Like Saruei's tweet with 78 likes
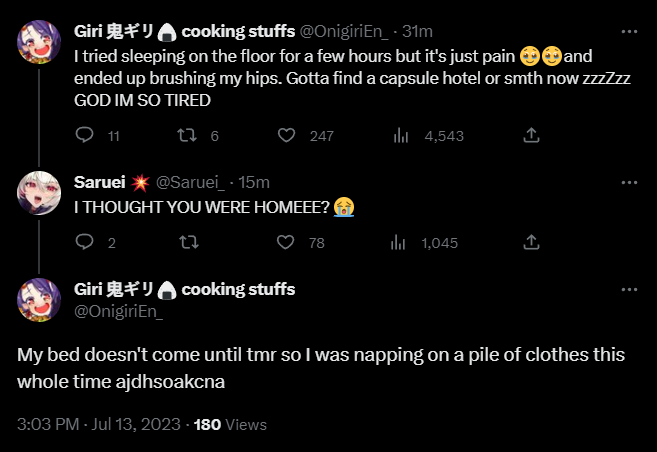Viewport: 657px width, 452px height. (x=287, y=241)
